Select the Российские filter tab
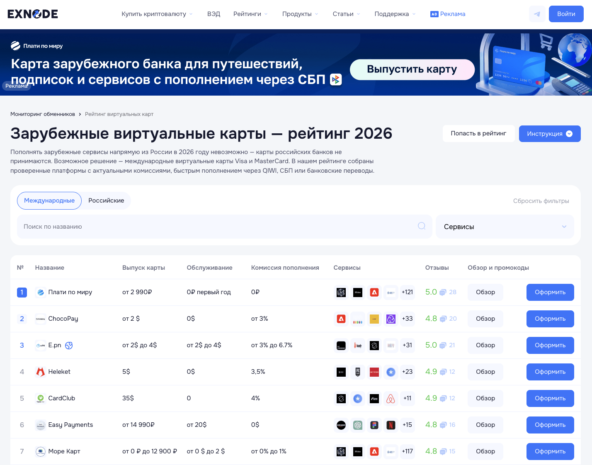Image resolution: width=592 pixels, height=465 pixels. 106,200
